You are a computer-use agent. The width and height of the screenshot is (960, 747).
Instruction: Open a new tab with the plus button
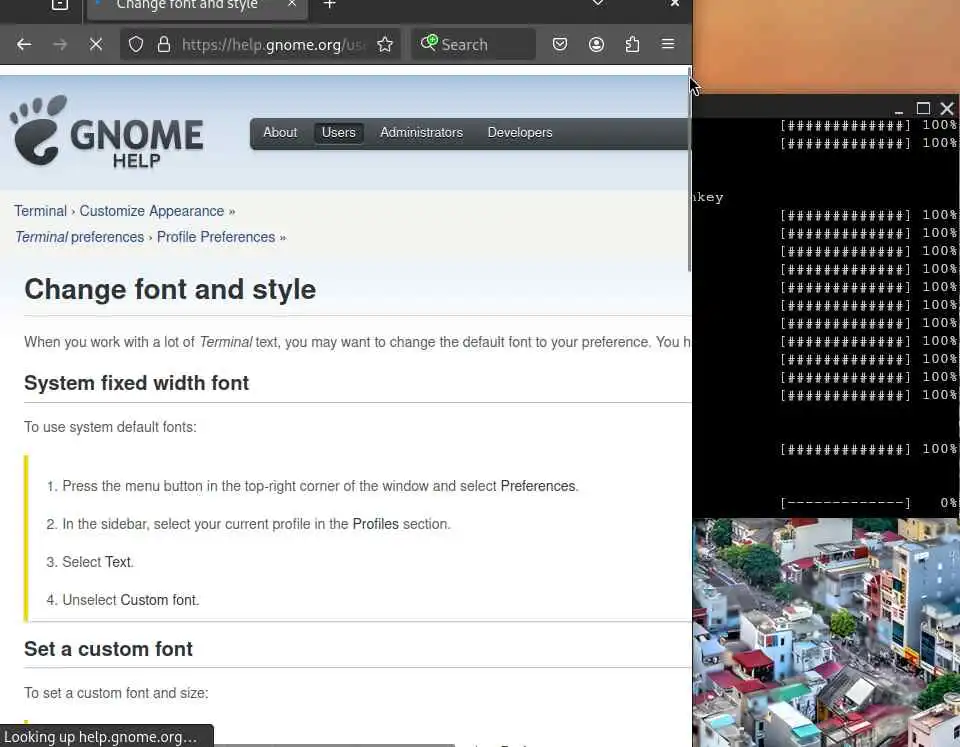(329, 4)
